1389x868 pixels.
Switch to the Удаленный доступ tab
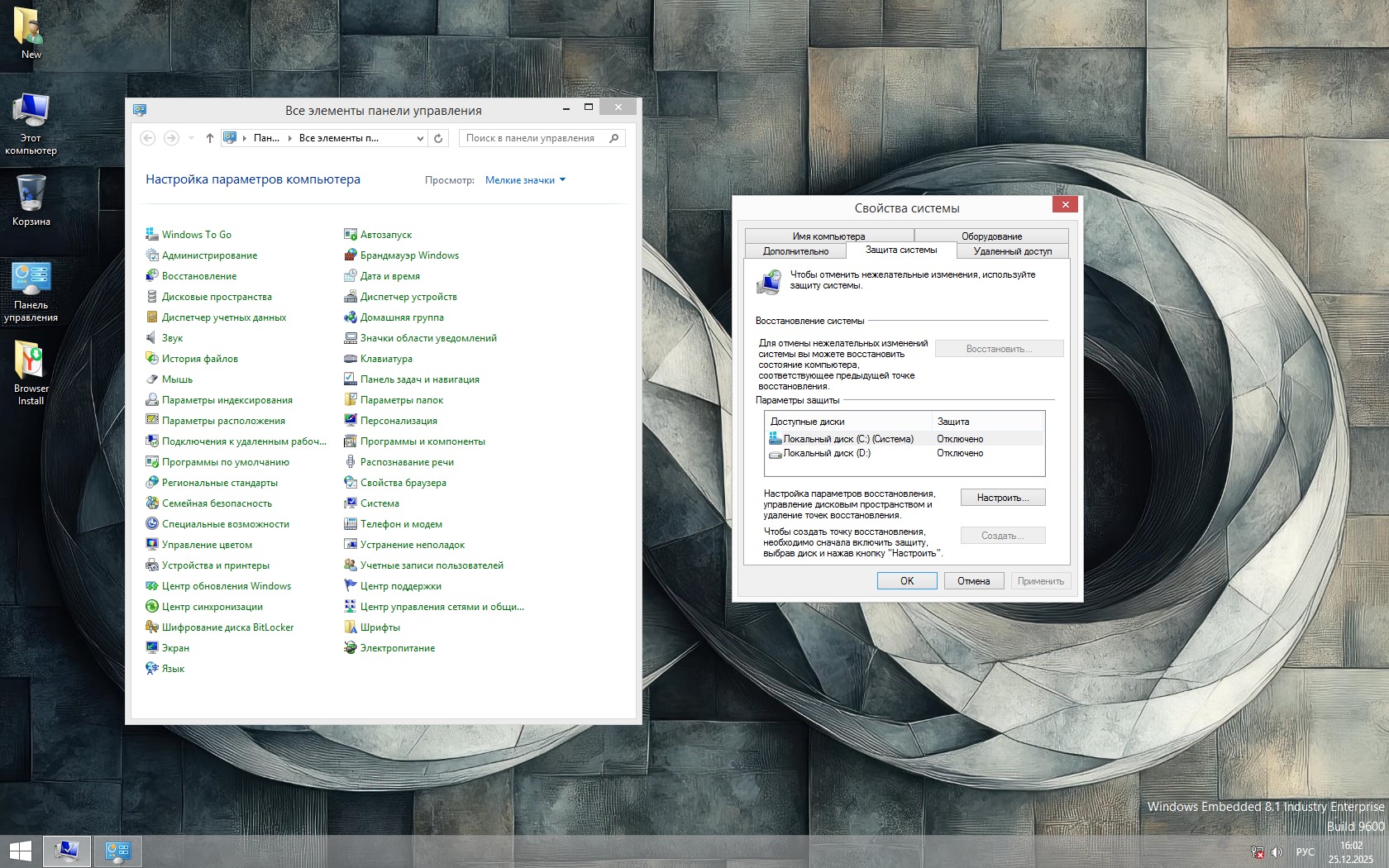[1012, 251]
